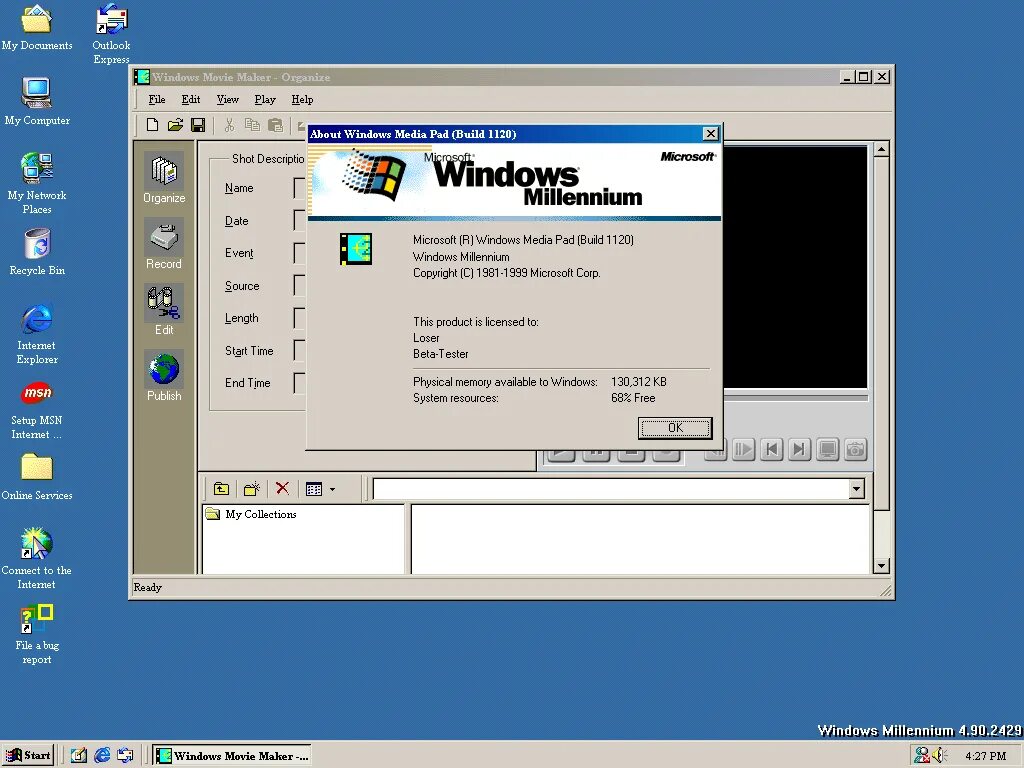Click the scroll up arrow in Movie Maker
The width and height of the screenshot is (1024, 768).
click(x=881, y=150)
